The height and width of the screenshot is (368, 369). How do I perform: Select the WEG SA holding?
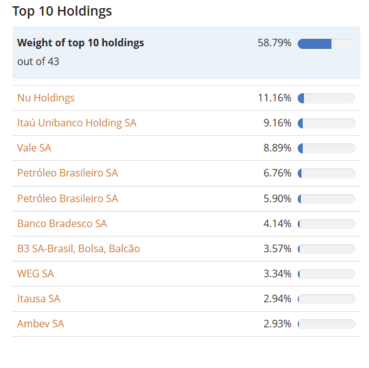[x=35, y=274]
